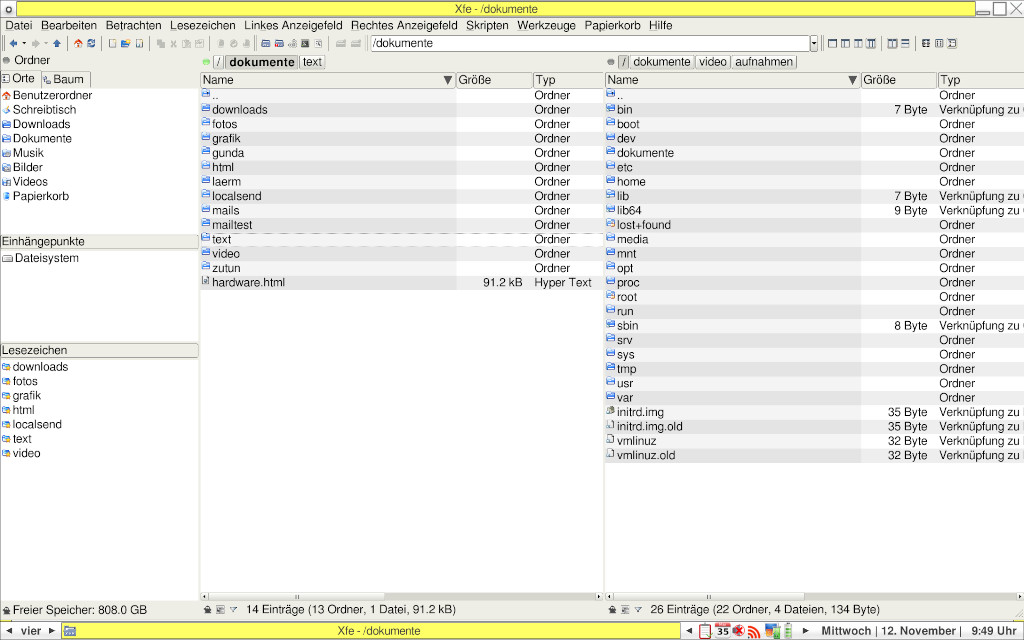
Task: Navigate up one directory level
Action: (57, 43)
